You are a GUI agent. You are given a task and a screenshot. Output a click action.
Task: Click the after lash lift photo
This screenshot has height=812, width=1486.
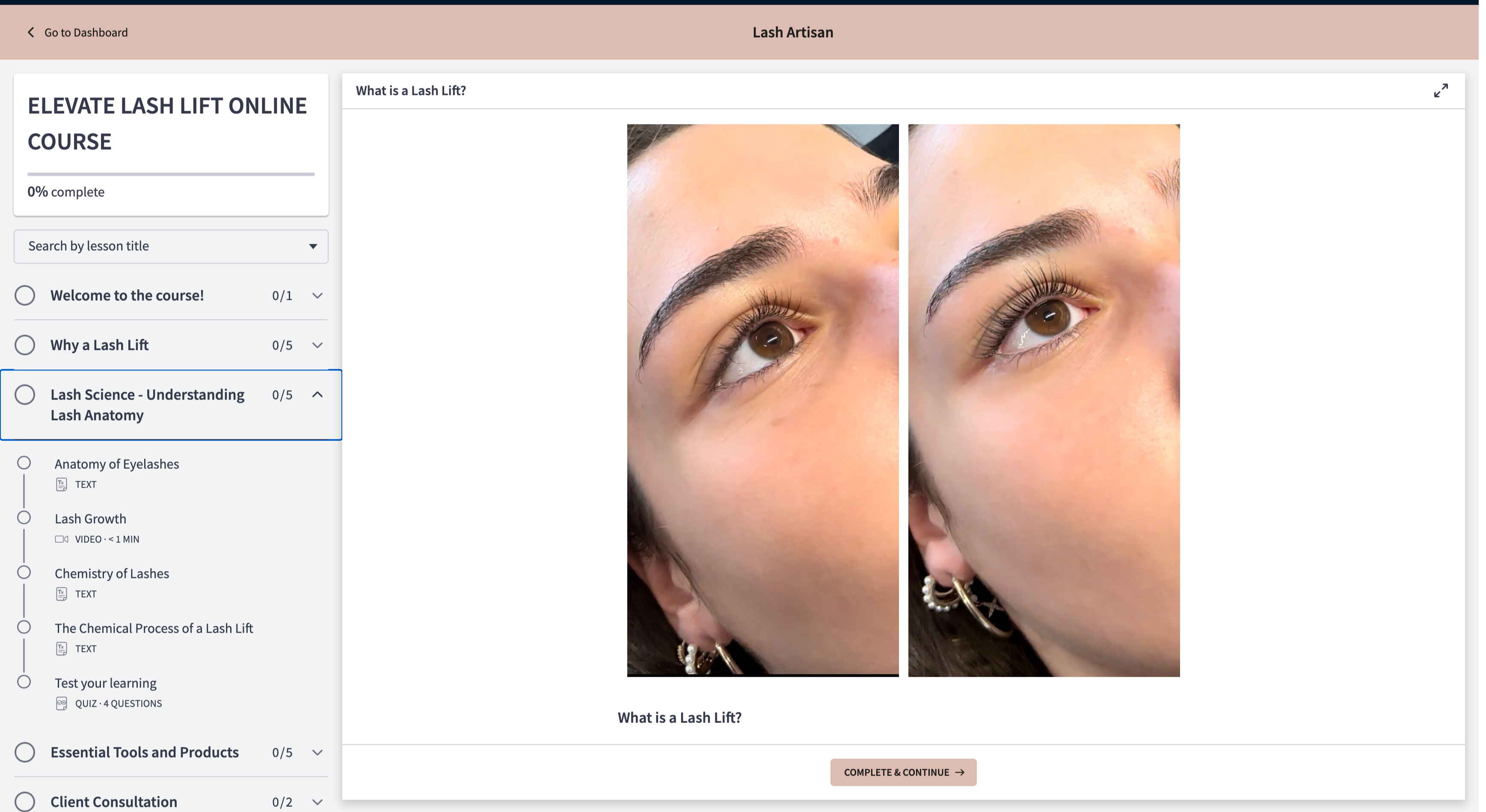pos(1044,400)
